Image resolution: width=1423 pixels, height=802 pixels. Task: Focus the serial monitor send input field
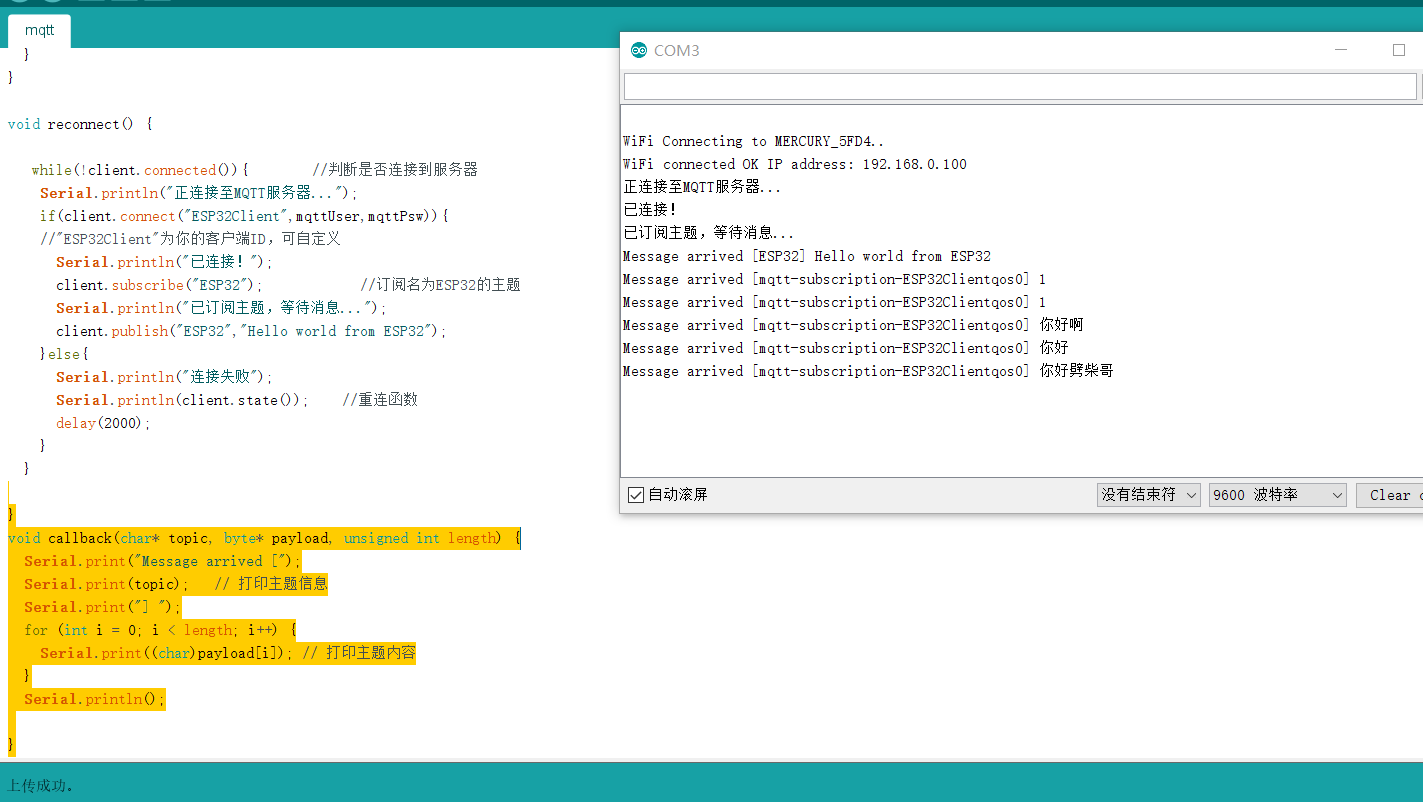1020,86
